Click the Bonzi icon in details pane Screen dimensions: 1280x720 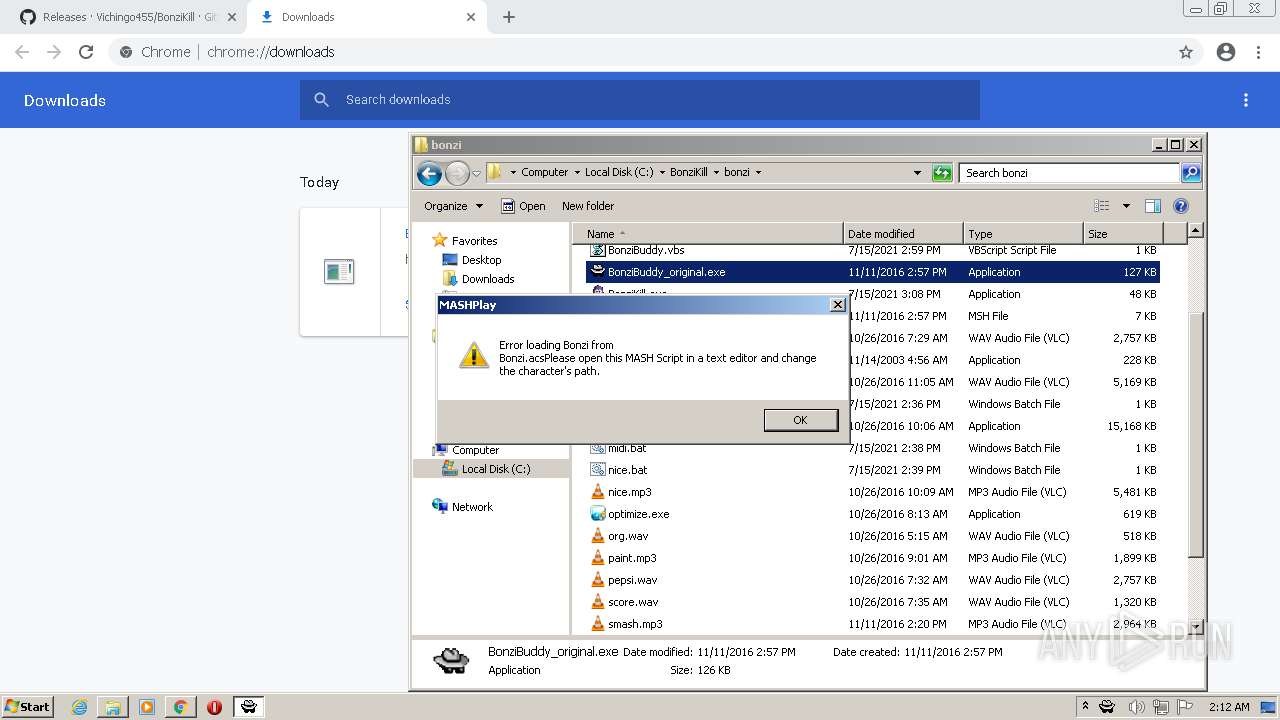452,660
